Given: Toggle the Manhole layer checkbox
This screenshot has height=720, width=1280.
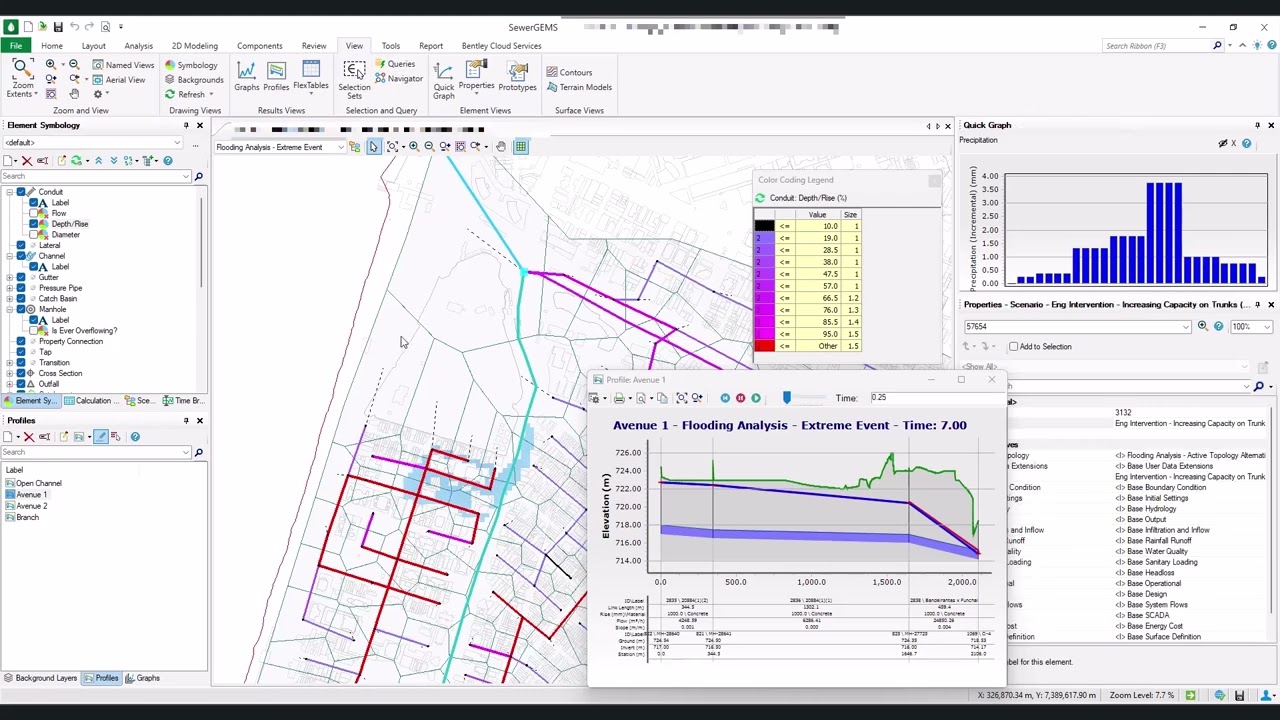Looking at the screenshot, I should 21,309.
